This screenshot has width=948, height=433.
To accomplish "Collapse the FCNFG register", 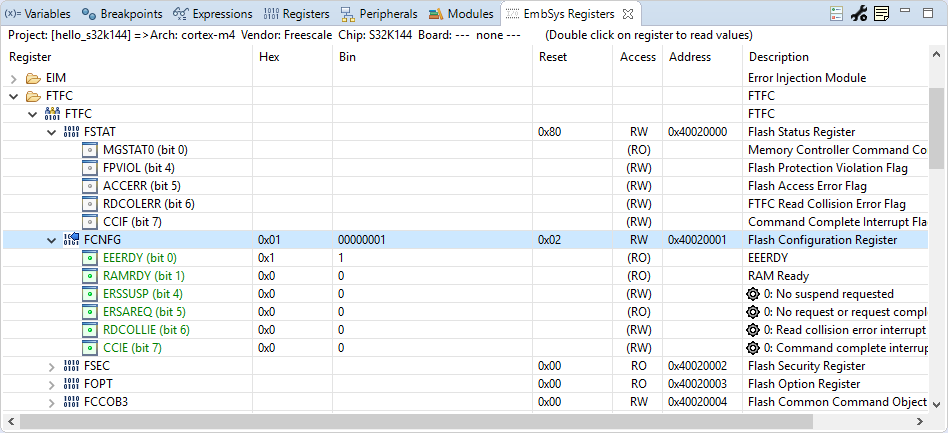I will 51,240.
